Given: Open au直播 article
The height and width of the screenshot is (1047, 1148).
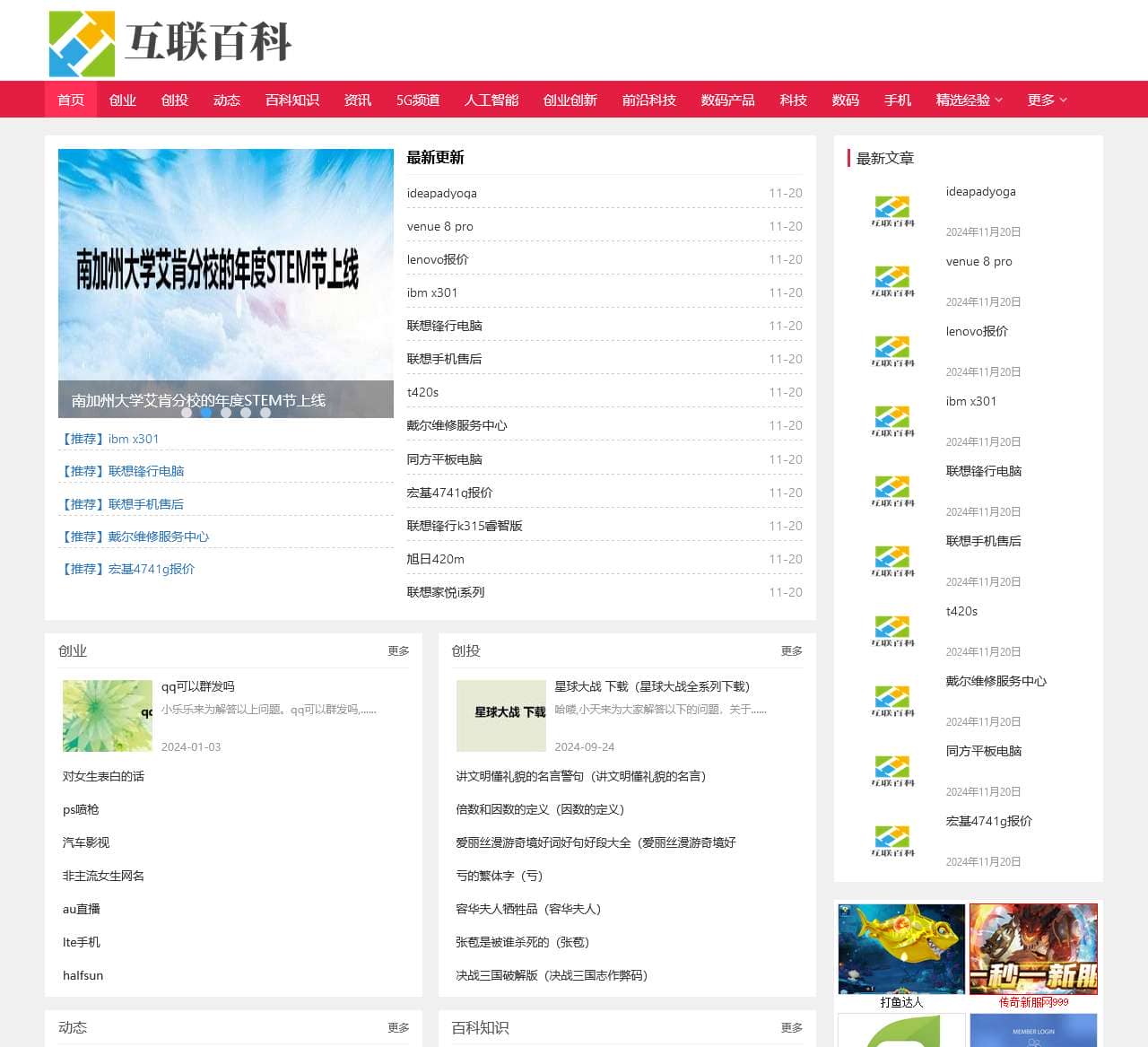Looking at the screenshot, I should coord(82,909).
